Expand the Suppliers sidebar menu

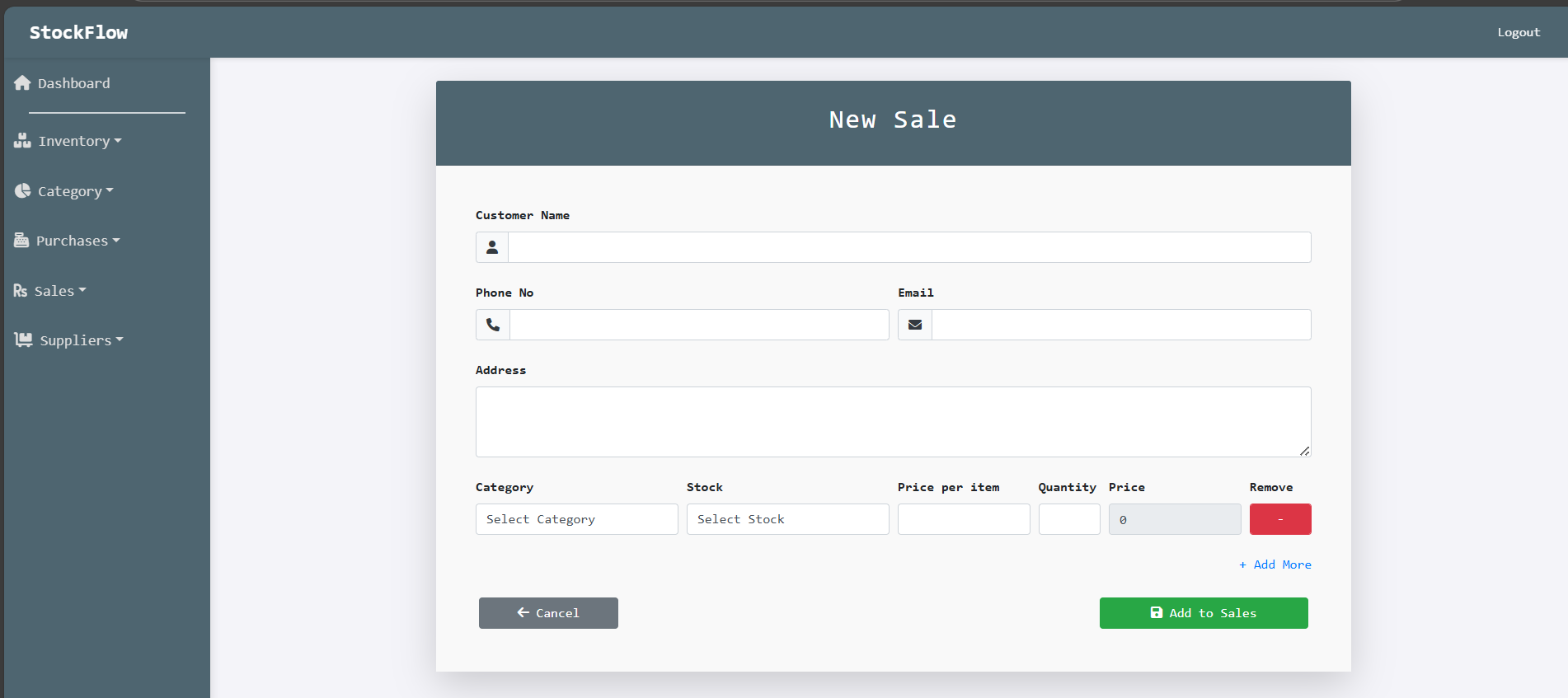point(81,340)
